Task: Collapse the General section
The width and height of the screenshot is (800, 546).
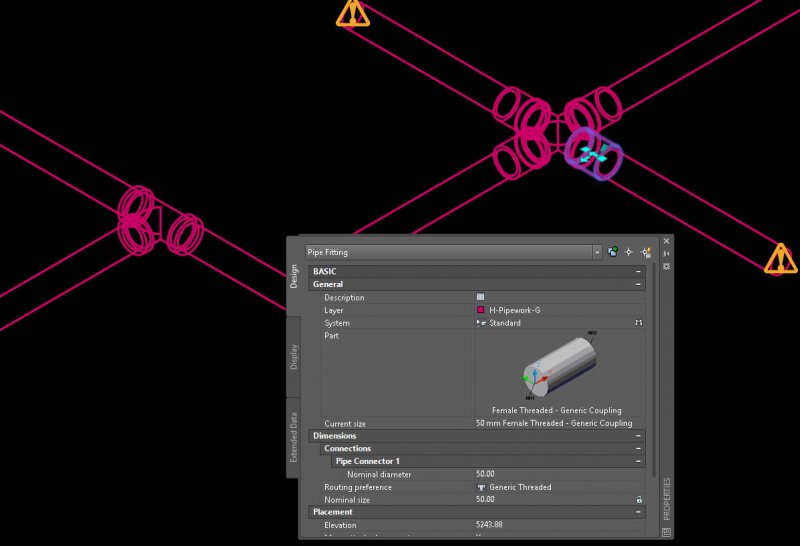Action: tap(638, 284)
